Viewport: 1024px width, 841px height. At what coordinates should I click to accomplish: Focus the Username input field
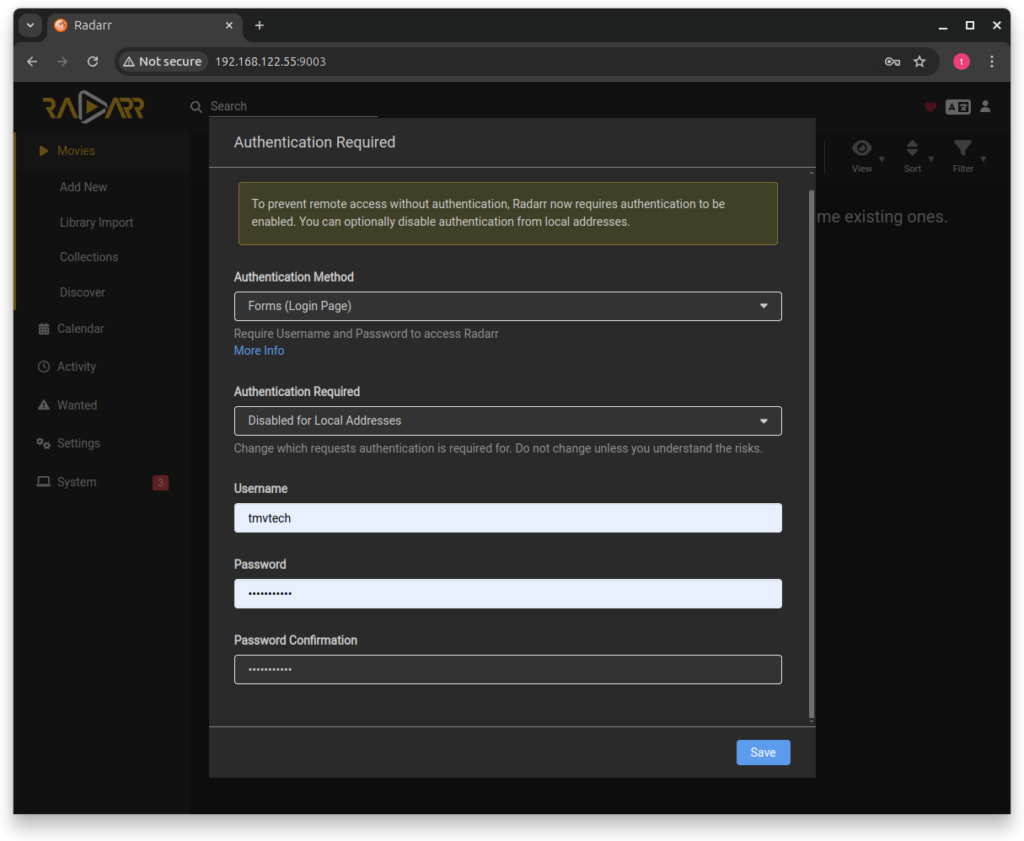[507, 518]
